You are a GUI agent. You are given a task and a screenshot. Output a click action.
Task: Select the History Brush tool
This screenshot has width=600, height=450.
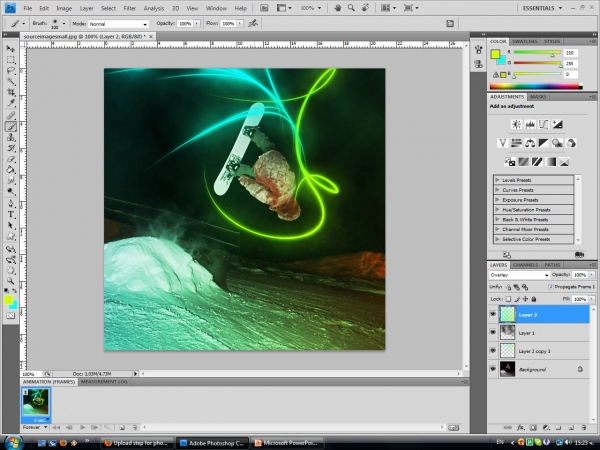tap(10, 148)
